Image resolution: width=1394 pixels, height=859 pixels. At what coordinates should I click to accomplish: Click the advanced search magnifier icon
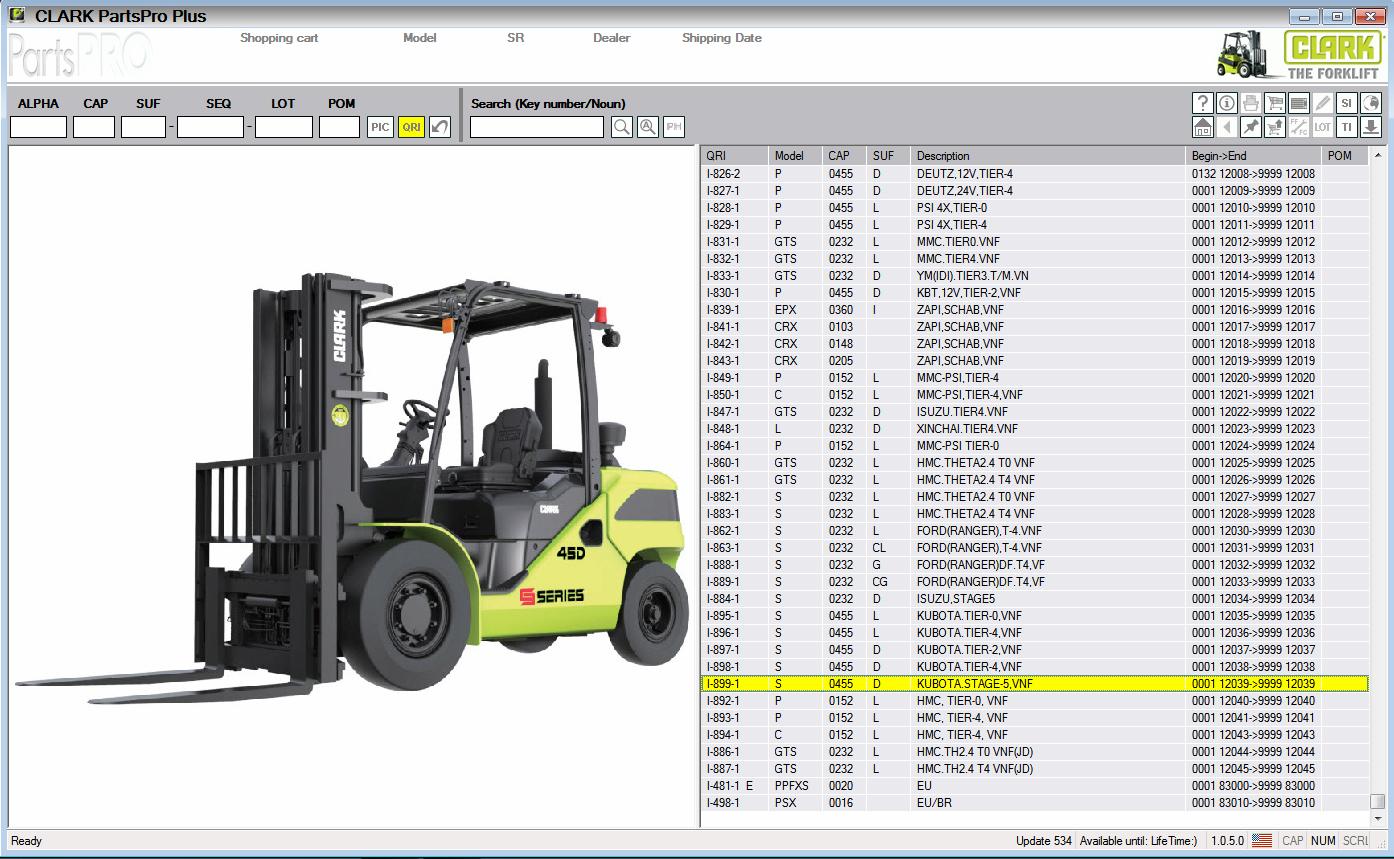pyautogui.click(x=648, y=127)
